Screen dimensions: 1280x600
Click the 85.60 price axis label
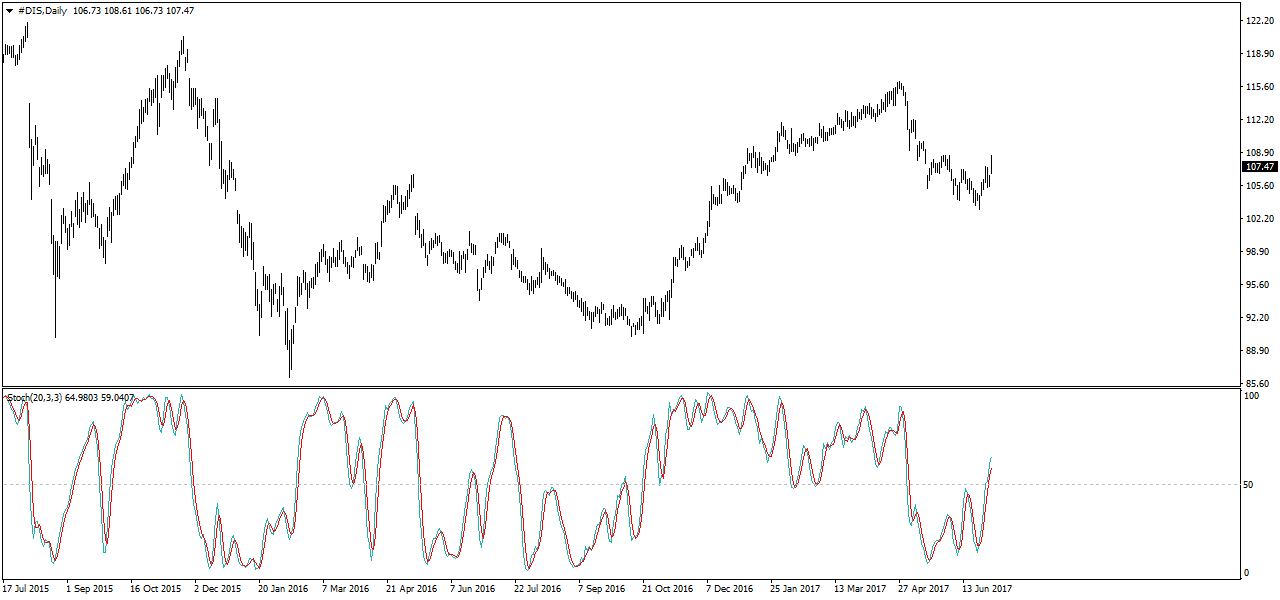tap(1258, 384)
